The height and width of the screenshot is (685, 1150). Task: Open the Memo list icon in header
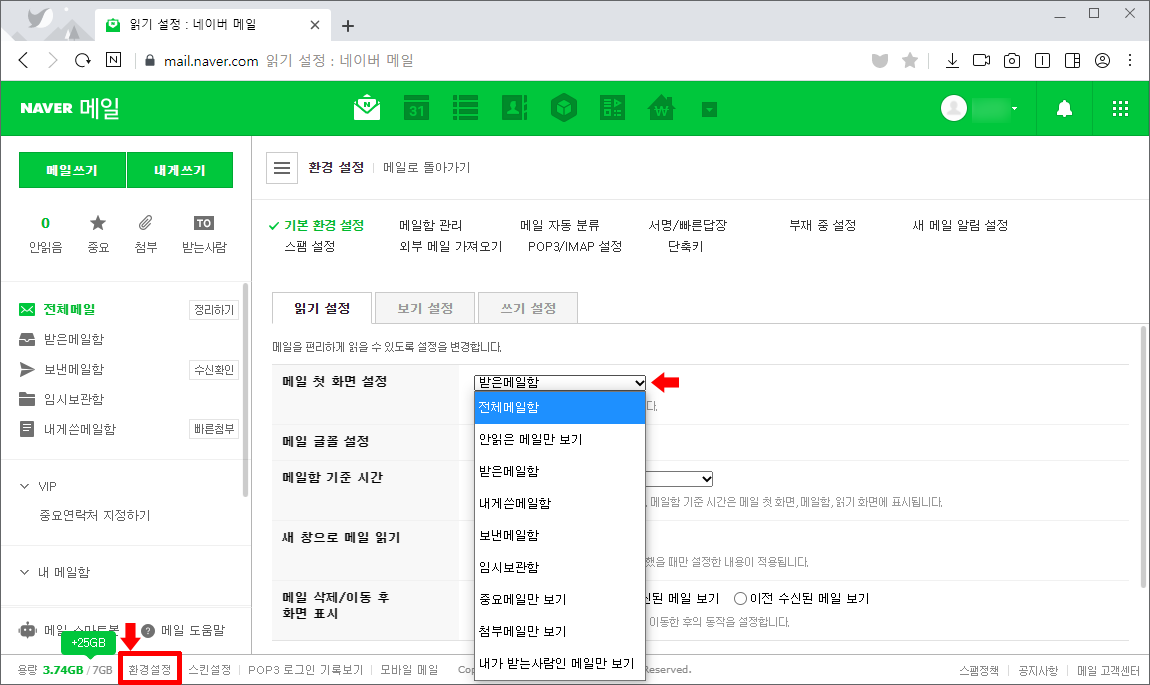coord(465,109)
